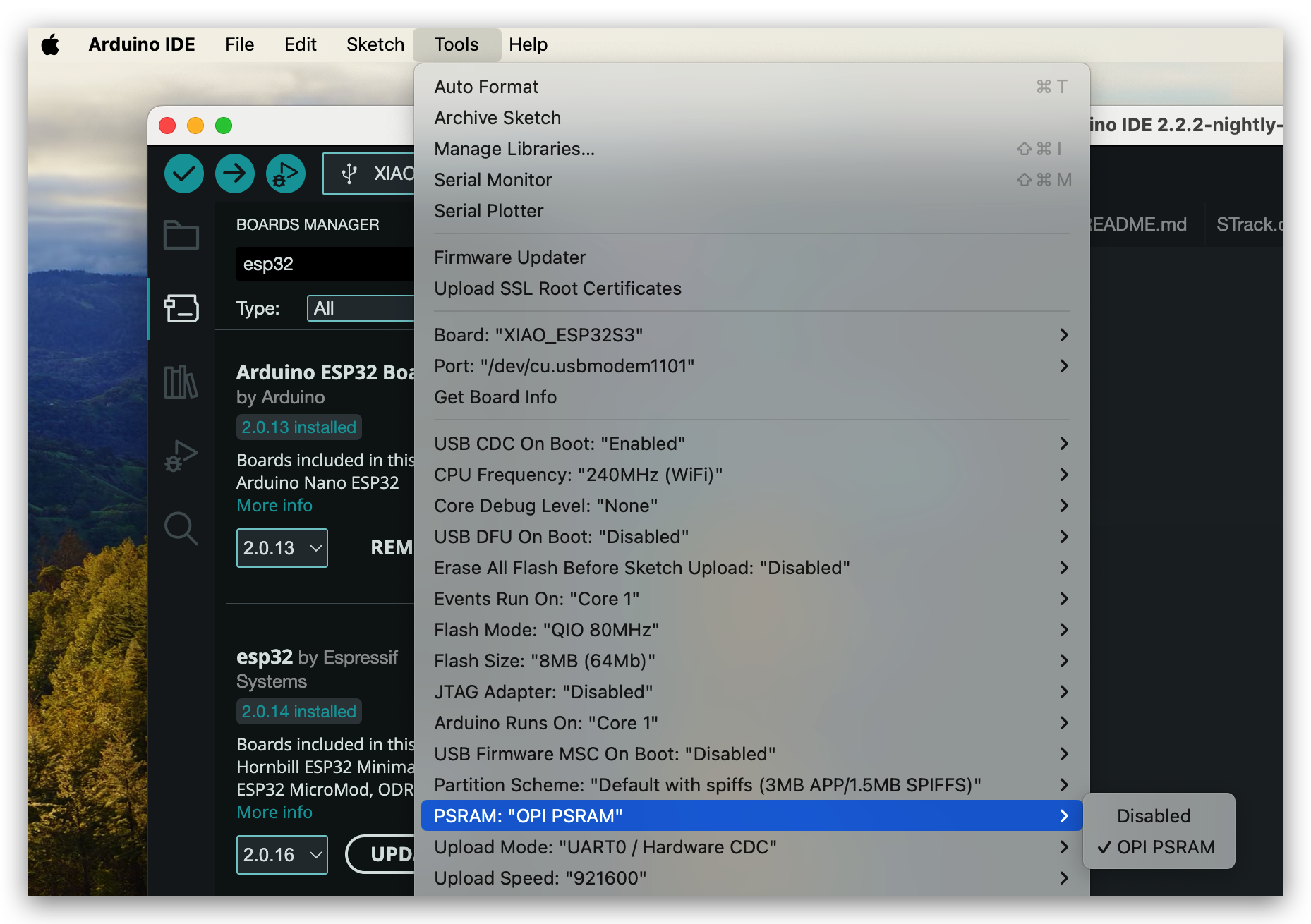1311x924 pixels.
Task: Click the Verify sketch checkmark button
Action: point(184,173)
